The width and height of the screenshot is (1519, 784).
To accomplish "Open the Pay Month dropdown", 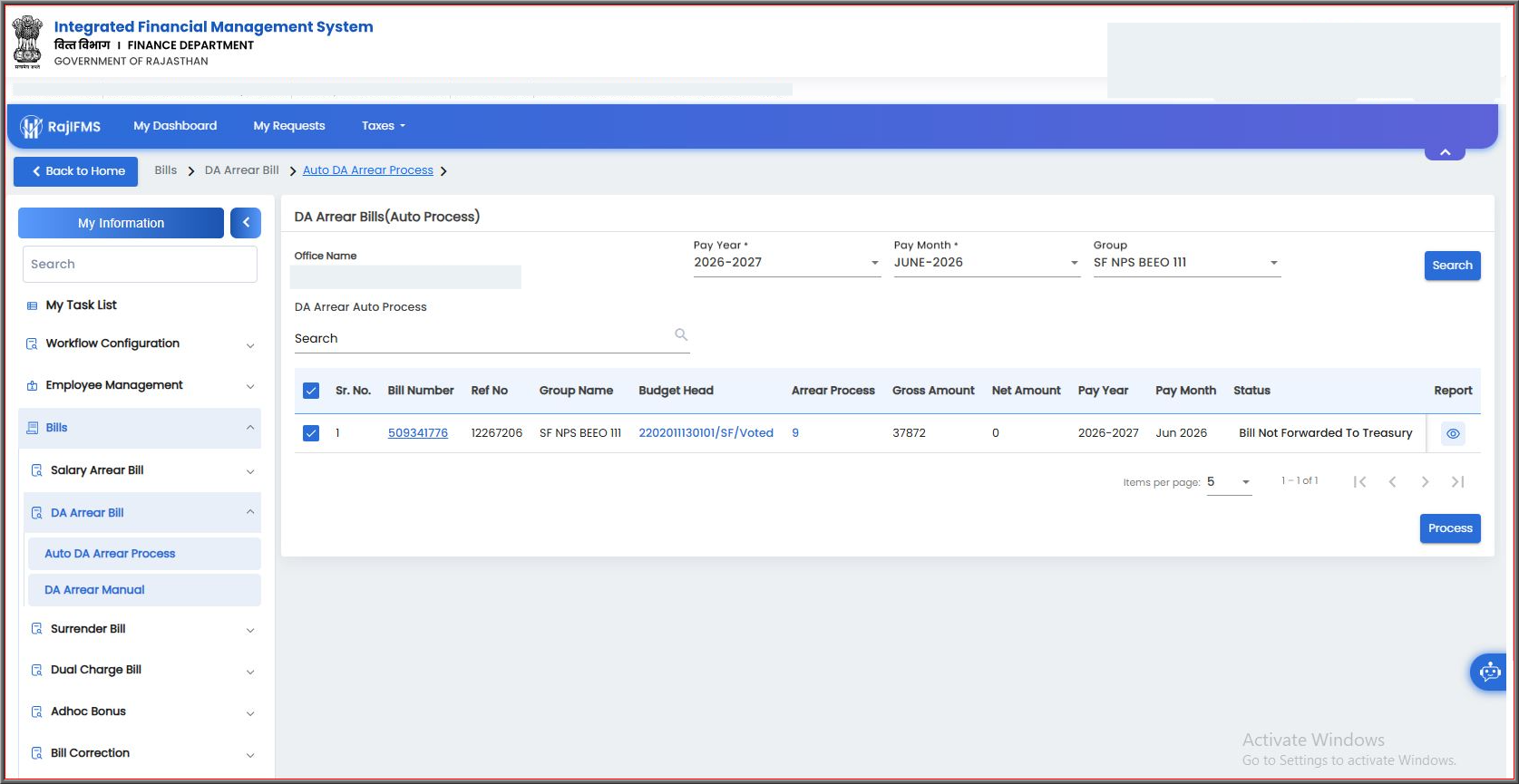I will click(x=987, y=263).
